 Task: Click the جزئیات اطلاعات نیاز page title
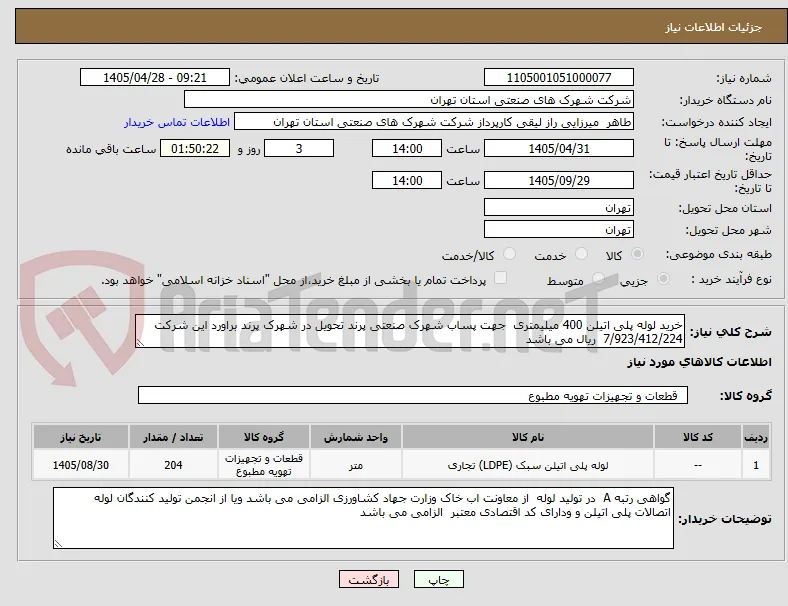[x=714, y=27]
